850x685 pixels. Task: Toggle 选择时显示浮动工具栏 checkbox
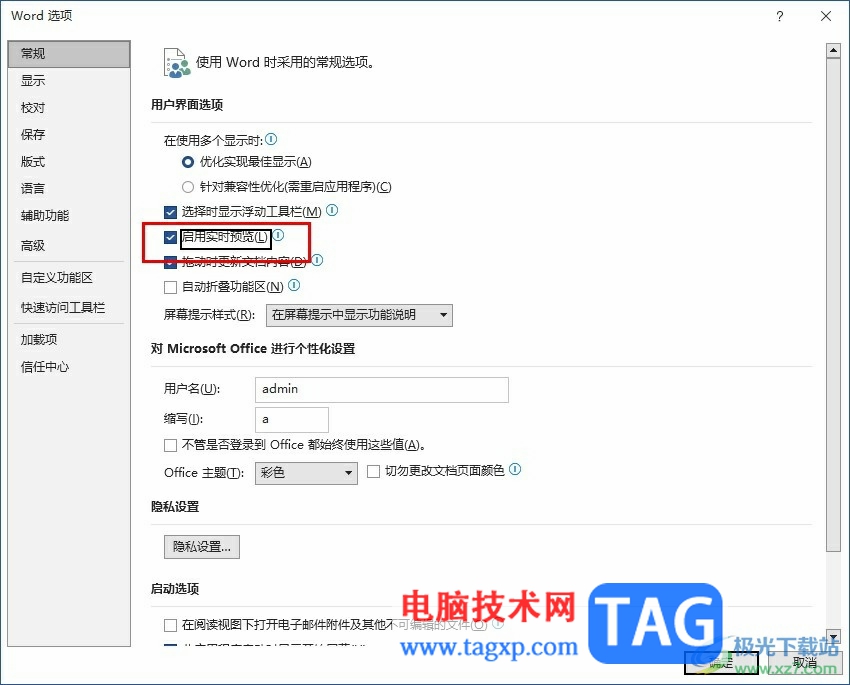(x=170, y=212)
